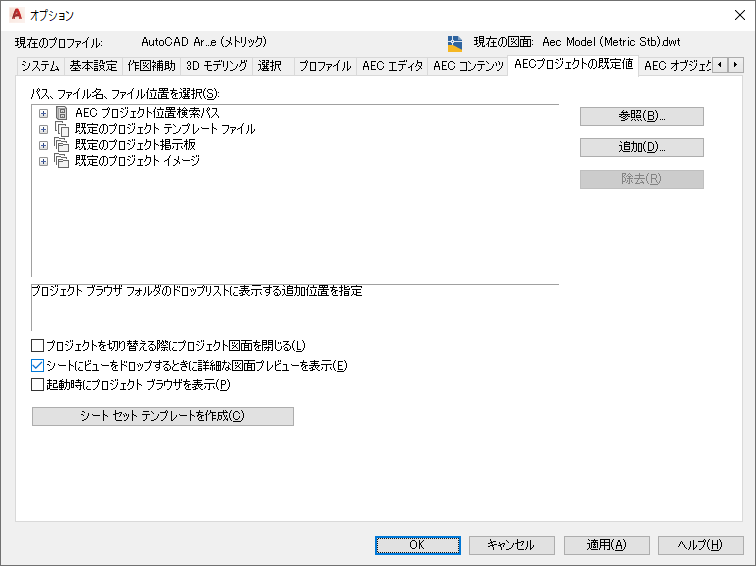Open help with ヘルプ(H) button
This screenshot has height=566, width=756.
pos(701,545)
